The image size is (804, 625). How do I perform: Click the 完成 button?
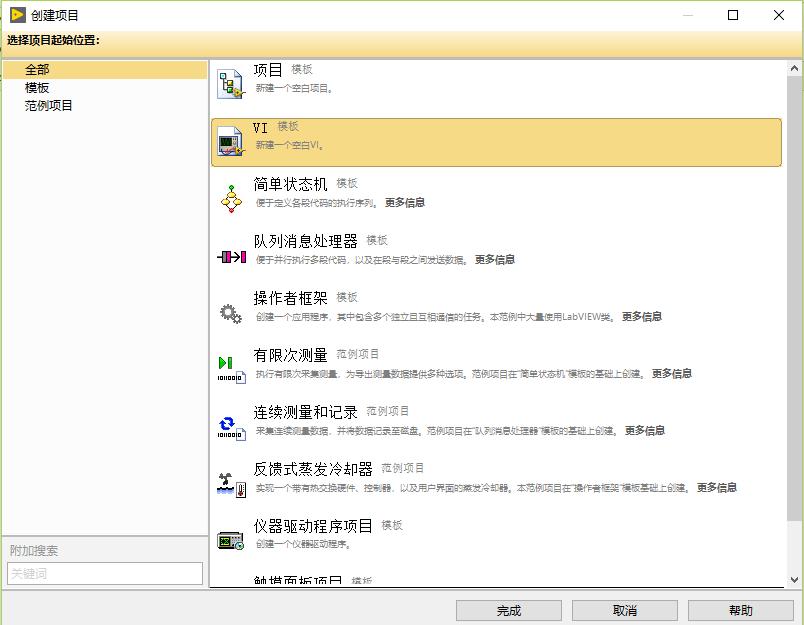(x=509, y=610)
